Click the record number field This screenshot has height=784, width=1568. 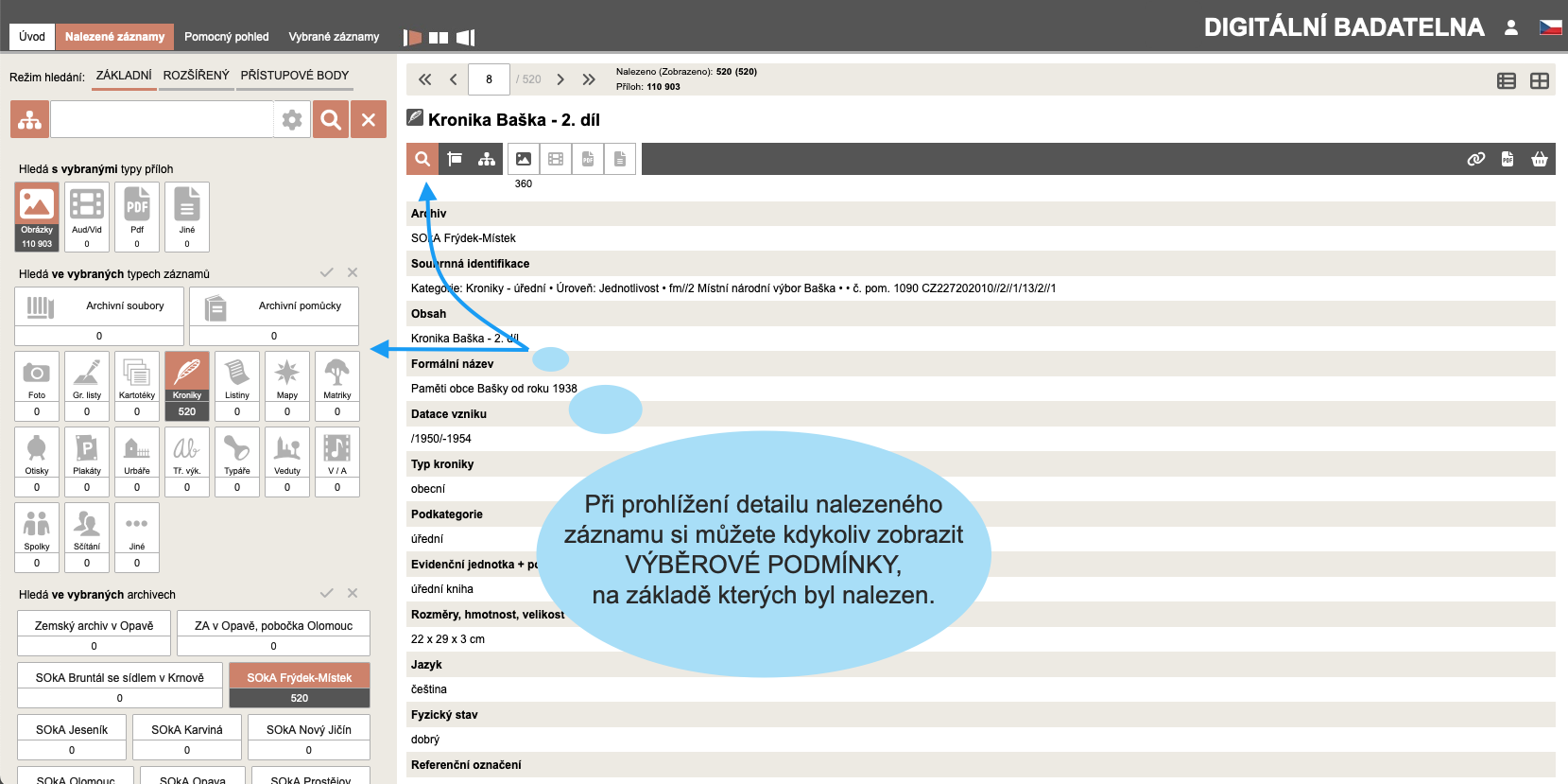click(x=490, y=79)
